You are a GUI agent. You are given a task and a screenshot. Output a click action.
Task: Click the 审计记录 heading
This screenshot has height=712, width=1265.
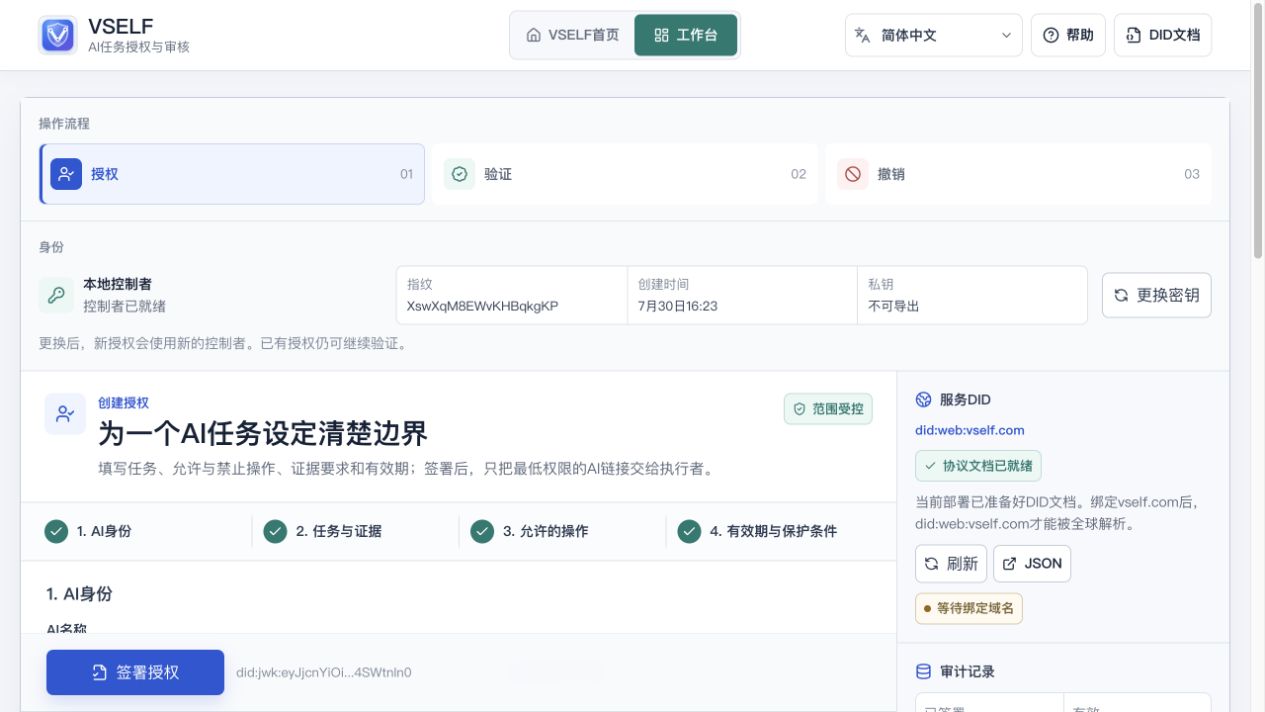[967, 672]
